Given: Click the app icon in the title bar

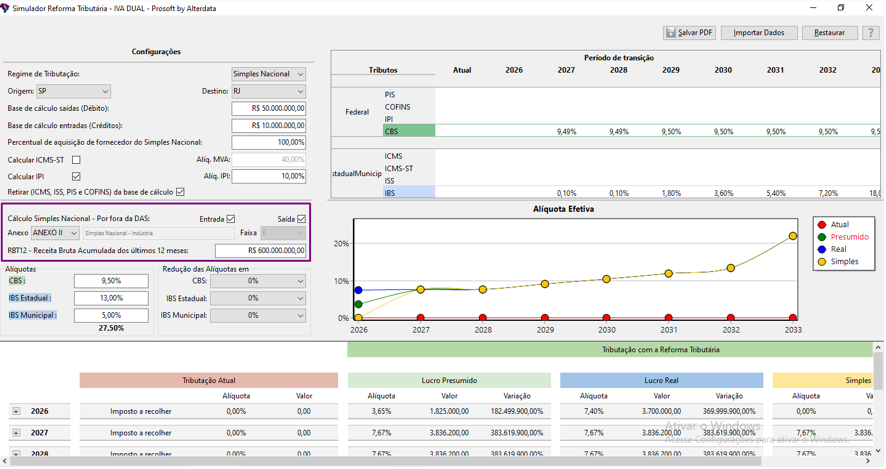Looking at the screenshot, I should click(x=7, y=8).
